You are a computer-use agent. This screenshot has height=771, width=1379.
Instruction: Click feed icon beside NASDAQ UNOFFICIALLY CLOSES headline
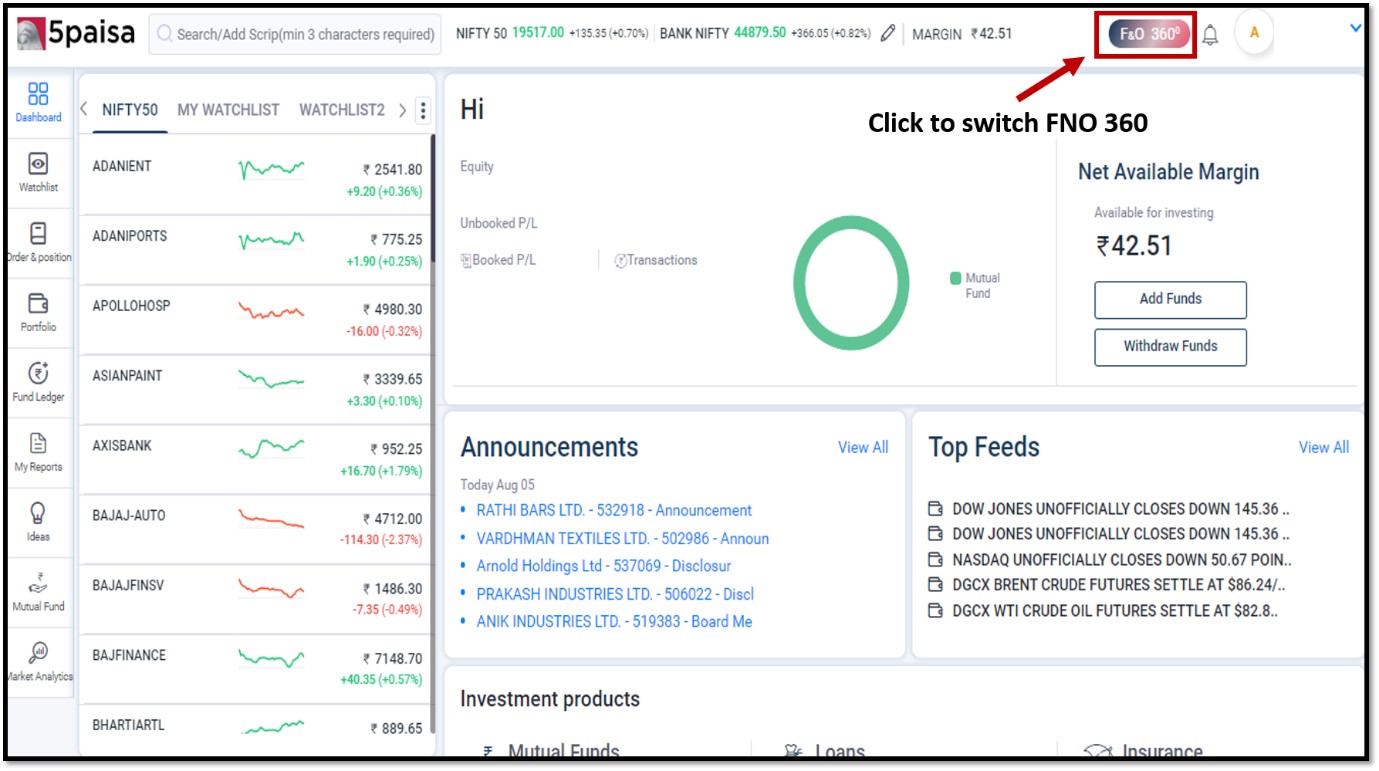point(935,560)
